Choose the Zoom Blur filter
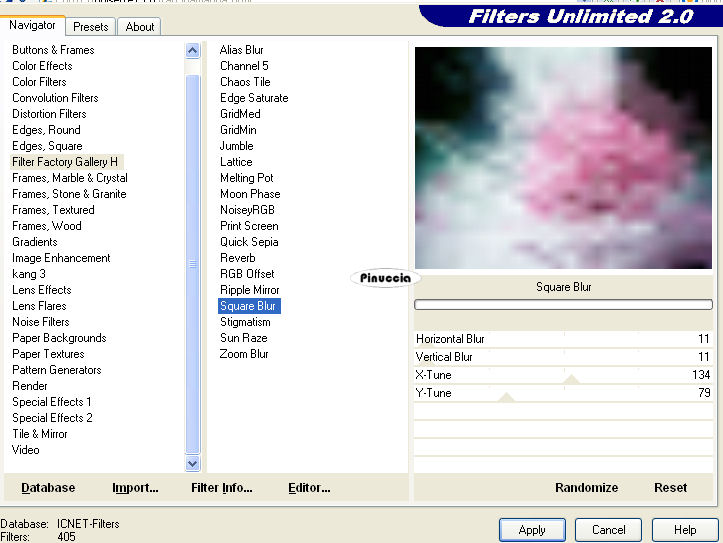Image resolution: width=723 pixels, height=543 pixels. pyautogui.click(x=244, y=354)
